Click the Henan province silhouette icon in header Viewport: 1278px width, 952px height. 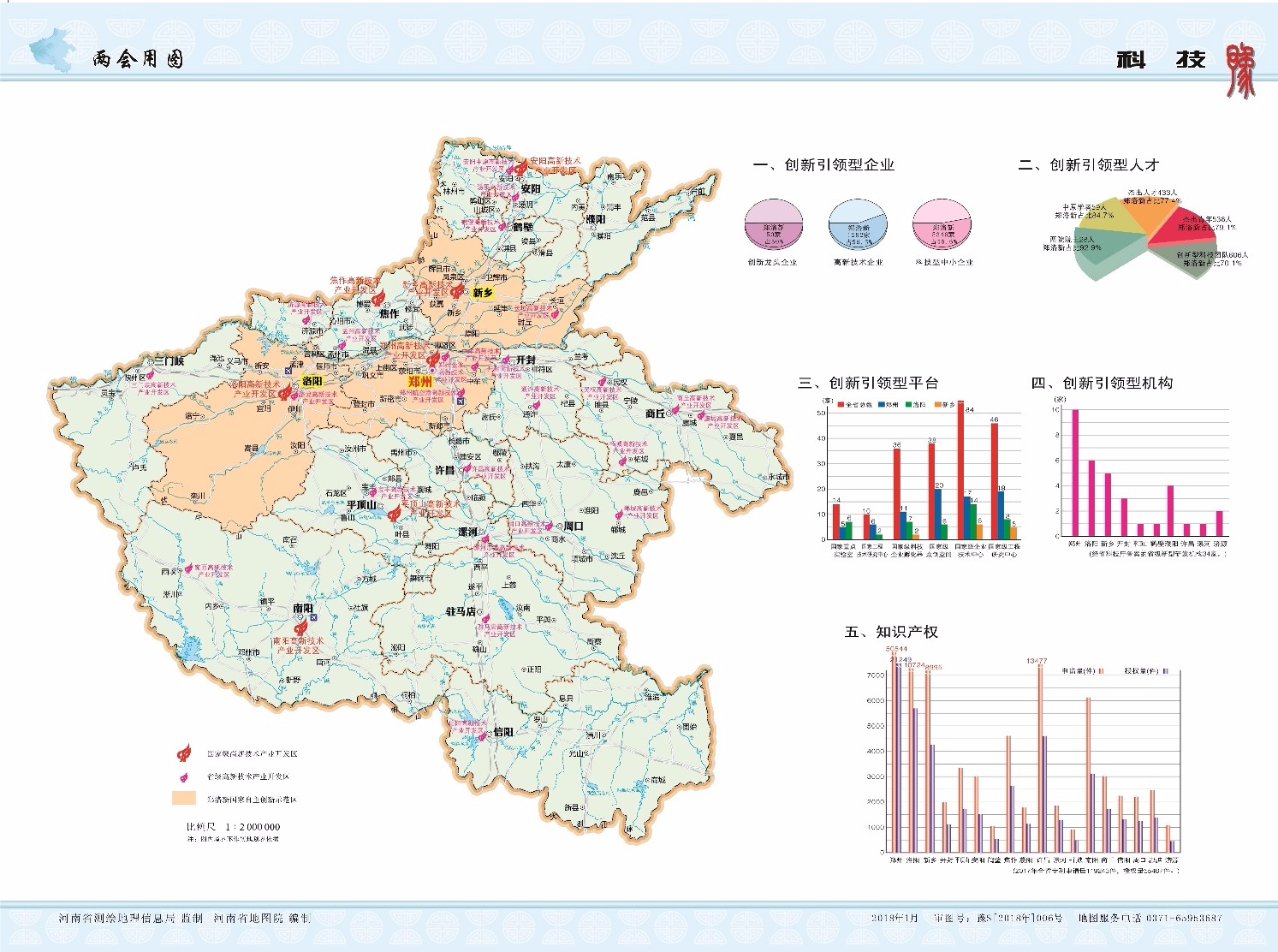(51, 50)
